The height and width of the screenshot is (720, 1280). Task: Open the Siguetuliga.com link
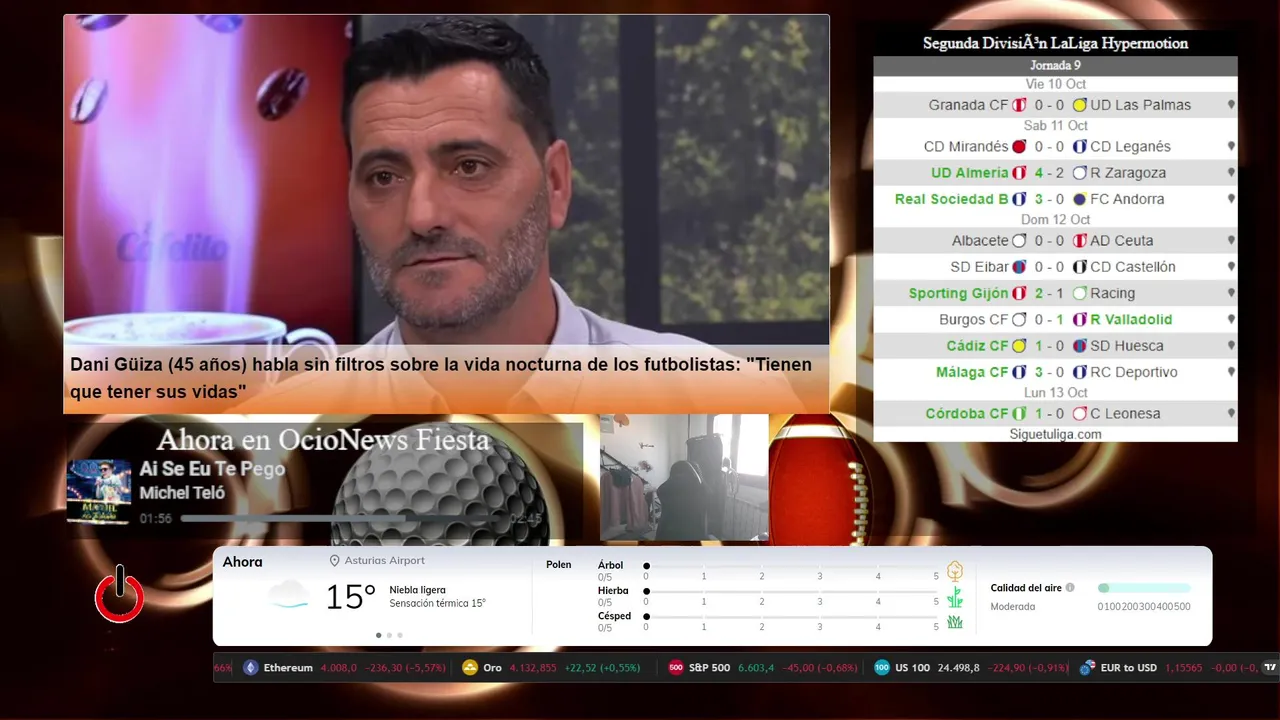click(x=1055, y=434)
